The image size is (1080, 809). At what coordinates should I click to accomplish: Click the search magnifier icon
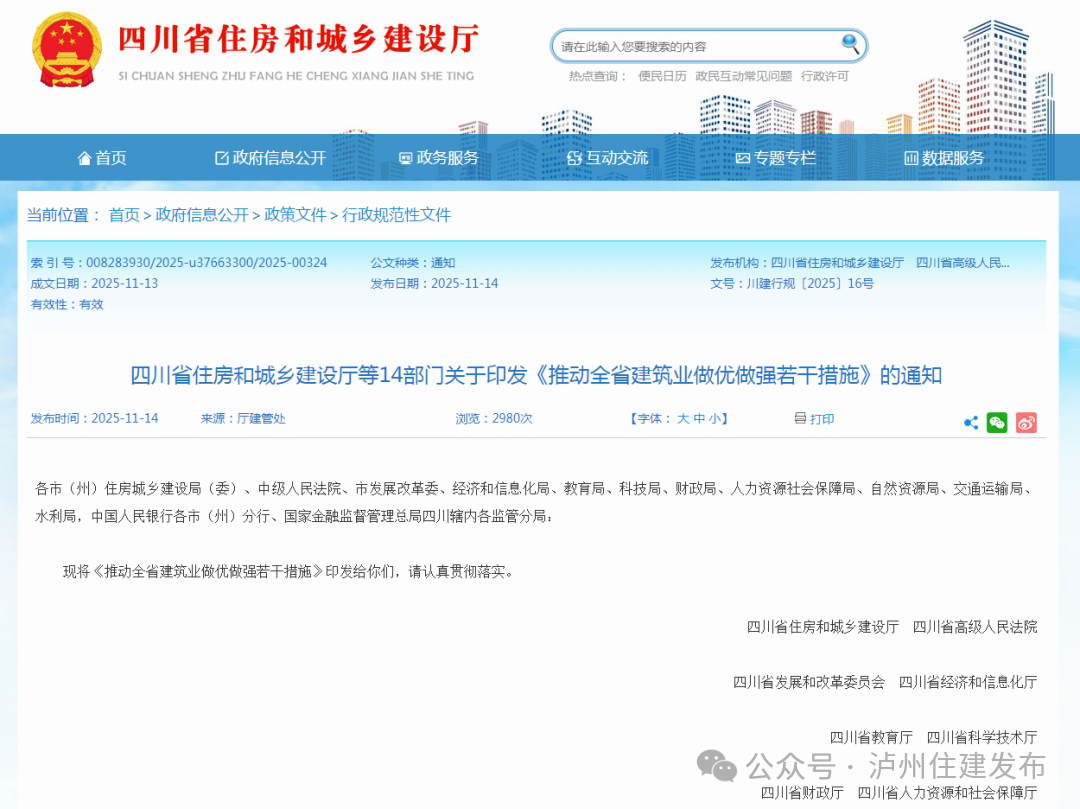tap(849, 45)
